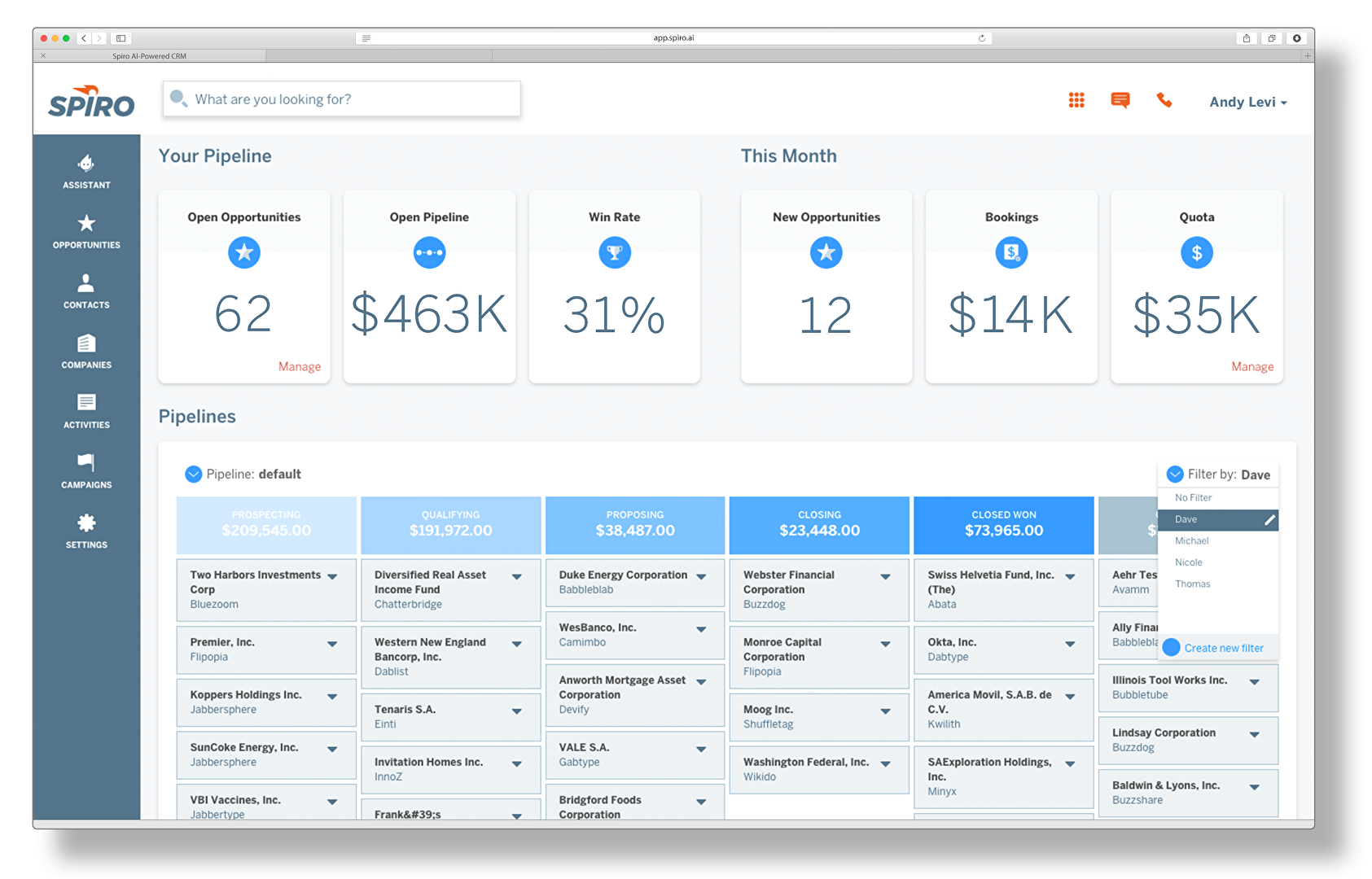
Task: Expand Swiss Helvetia Fund card arrow
Action: pyautogui.click(x=1070, y=576)
